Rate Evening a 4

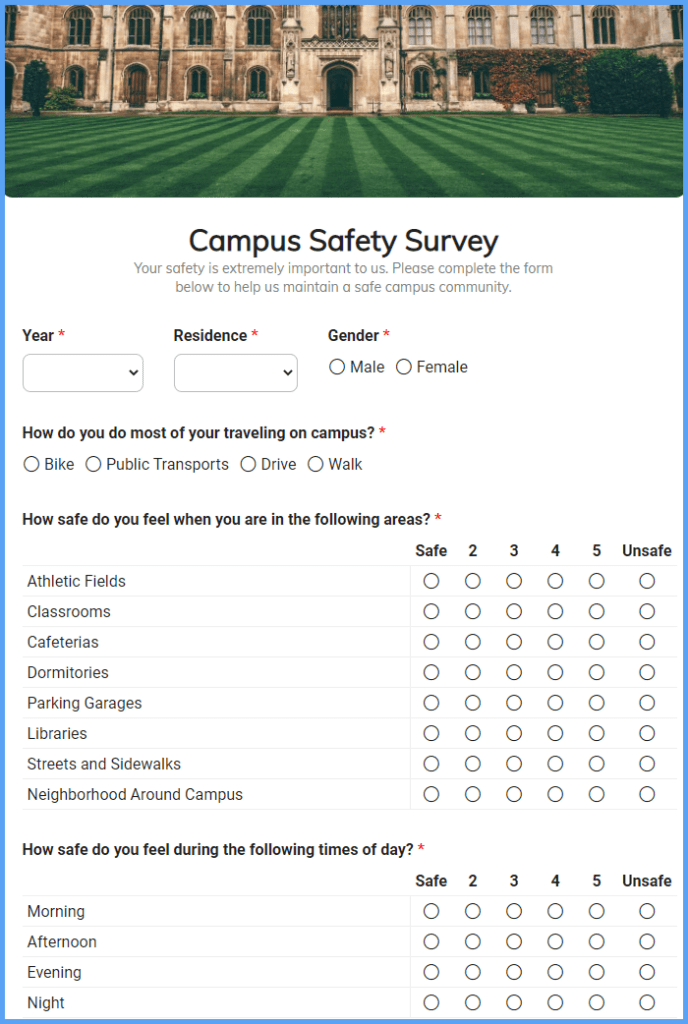click(x=555, y=971)
